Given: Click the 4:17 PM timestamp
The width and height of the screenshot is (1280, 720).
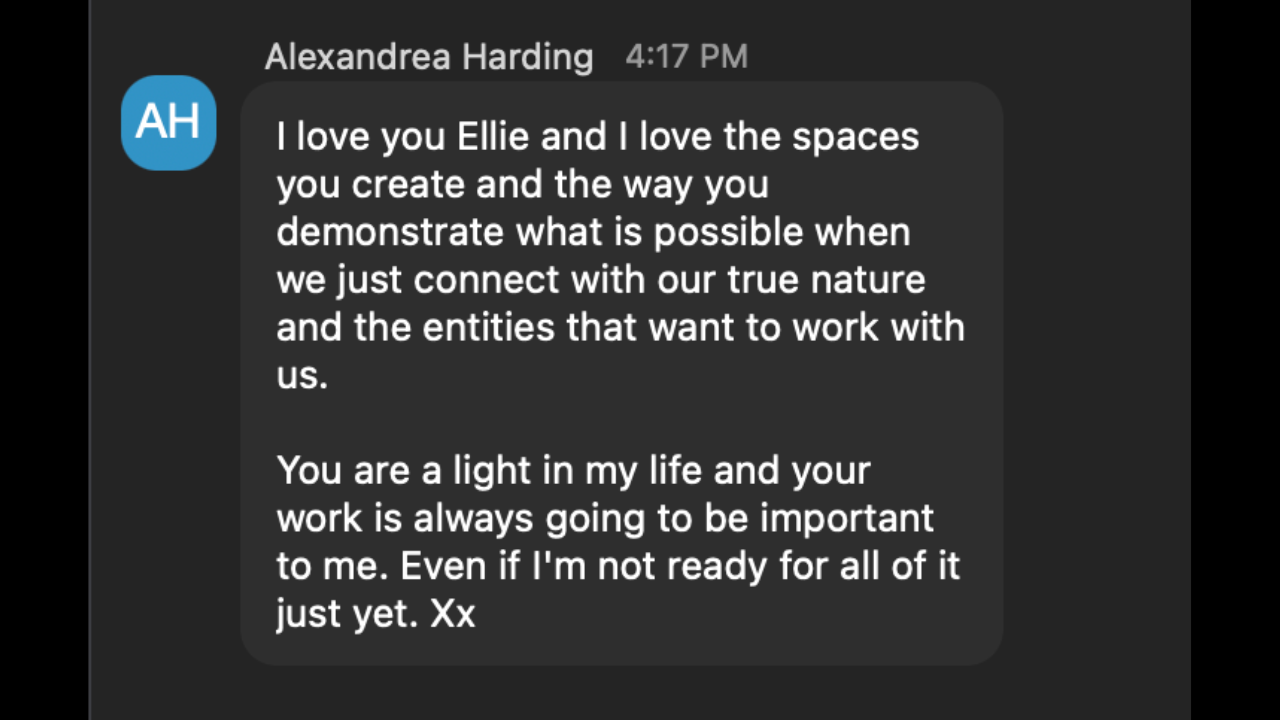Looking at the screenshot, I should (x=686, y=56).
